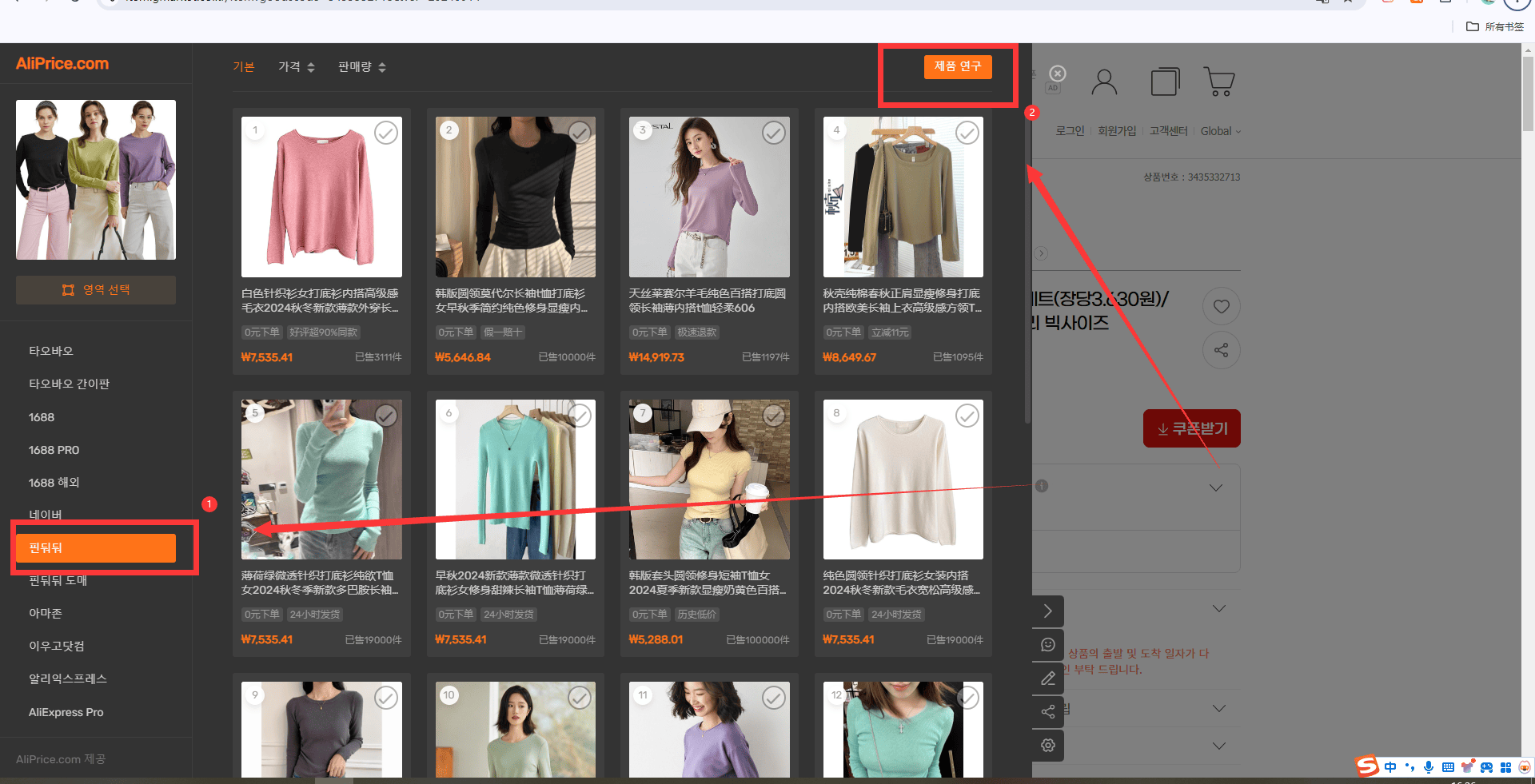Select product 8 white sweater checkmark

click(967, 416)
